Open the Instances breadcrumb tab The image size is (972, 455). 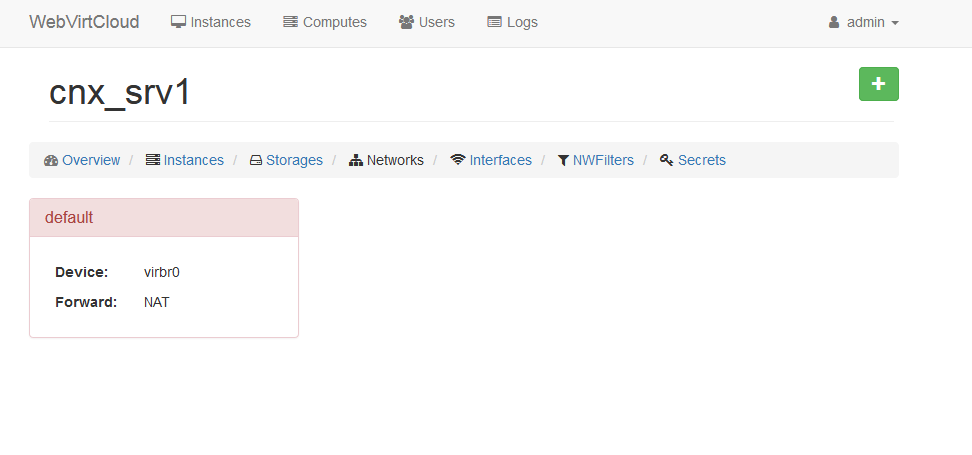tap(193, 160)
